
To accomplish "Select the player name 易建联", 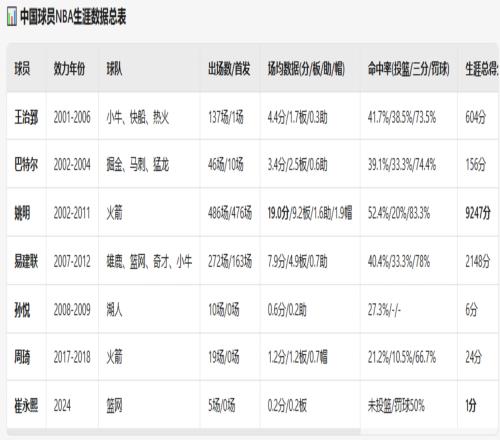I will [x=26, y=261].
